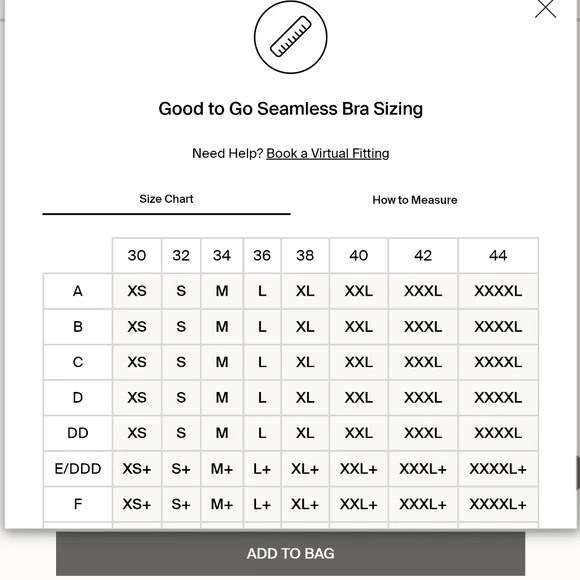
Task: Click XXXL cell in DD row
Action: tap(423, 433)
